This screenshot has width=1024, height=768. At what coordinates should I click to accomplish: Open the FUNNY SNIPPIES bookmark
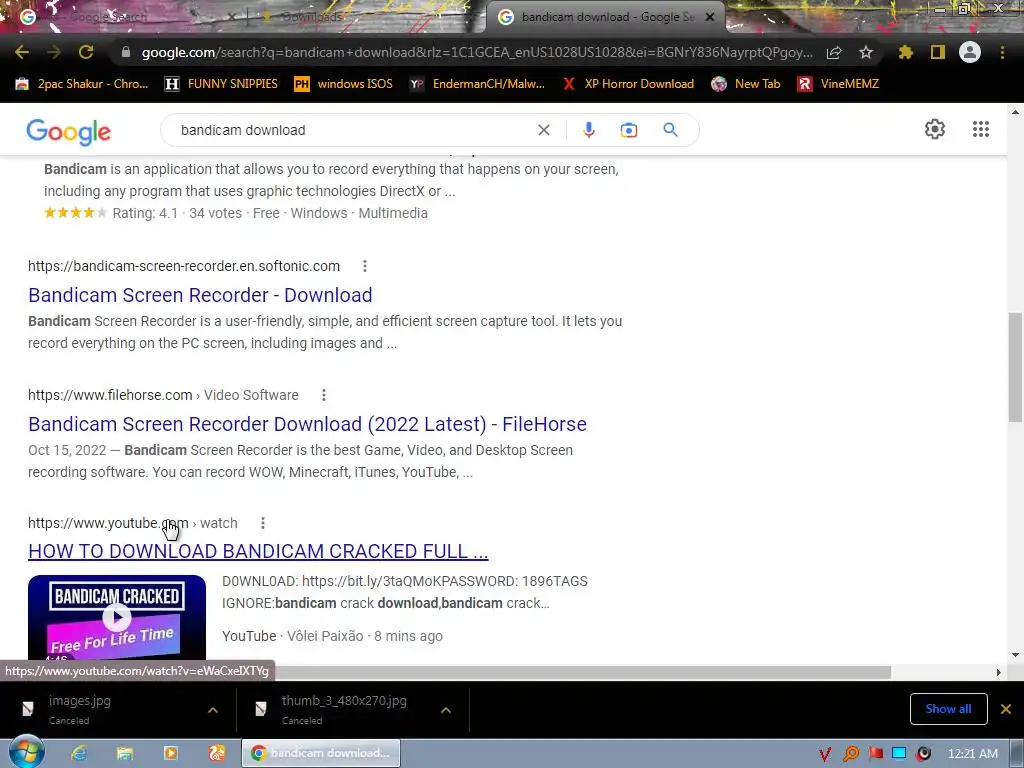pos(221,84)
